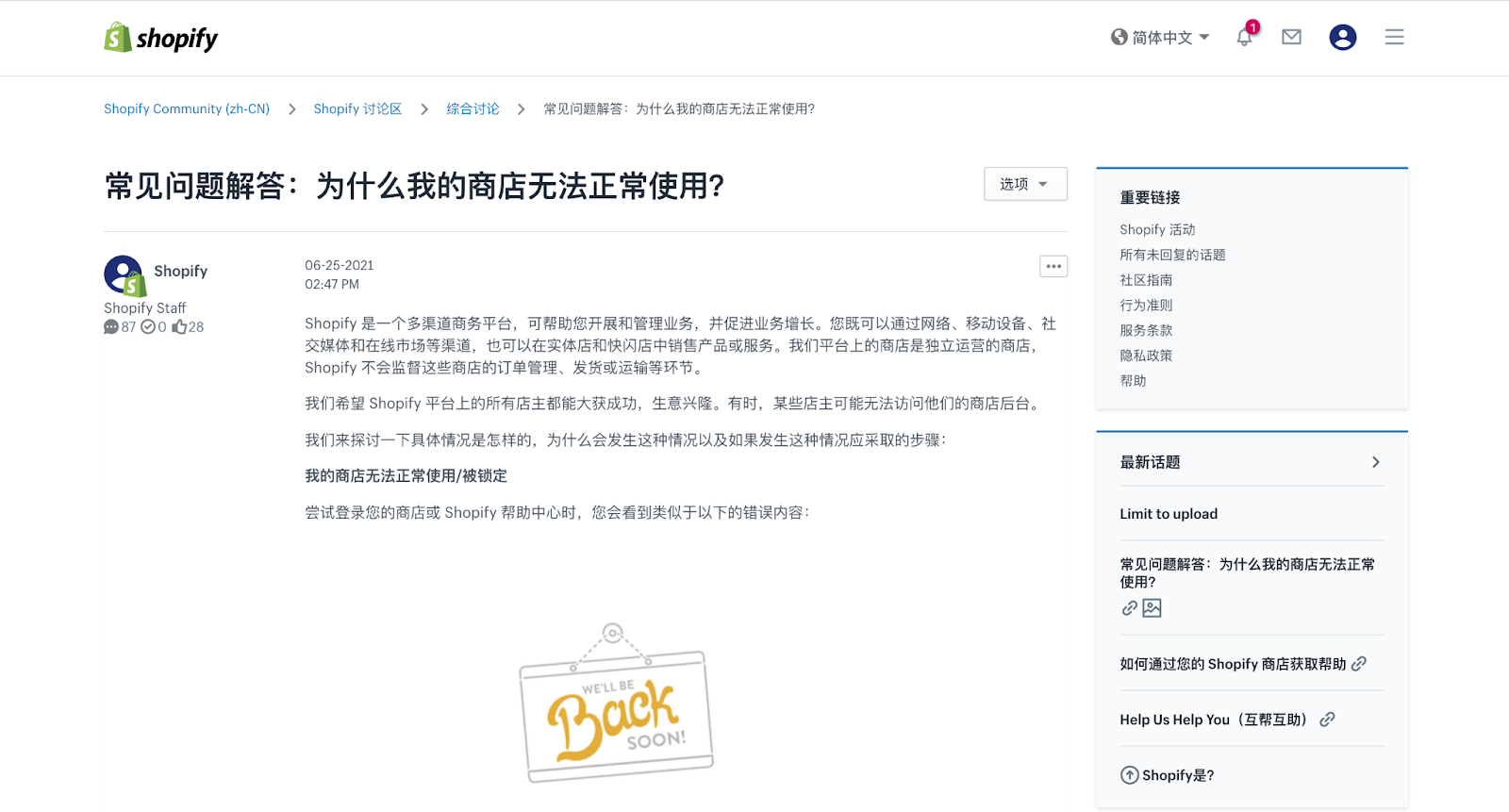Open the 选项 options dropdown
The height and width of the screenshot is (812, 1509).
click(1025, 184)
